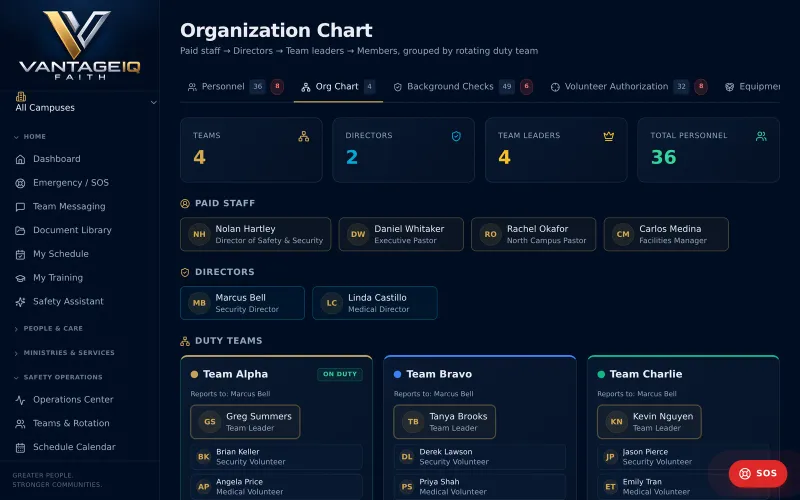Click the Dashboard home icon
Viewport: 800px width, 500px height.
pos(20,159)
